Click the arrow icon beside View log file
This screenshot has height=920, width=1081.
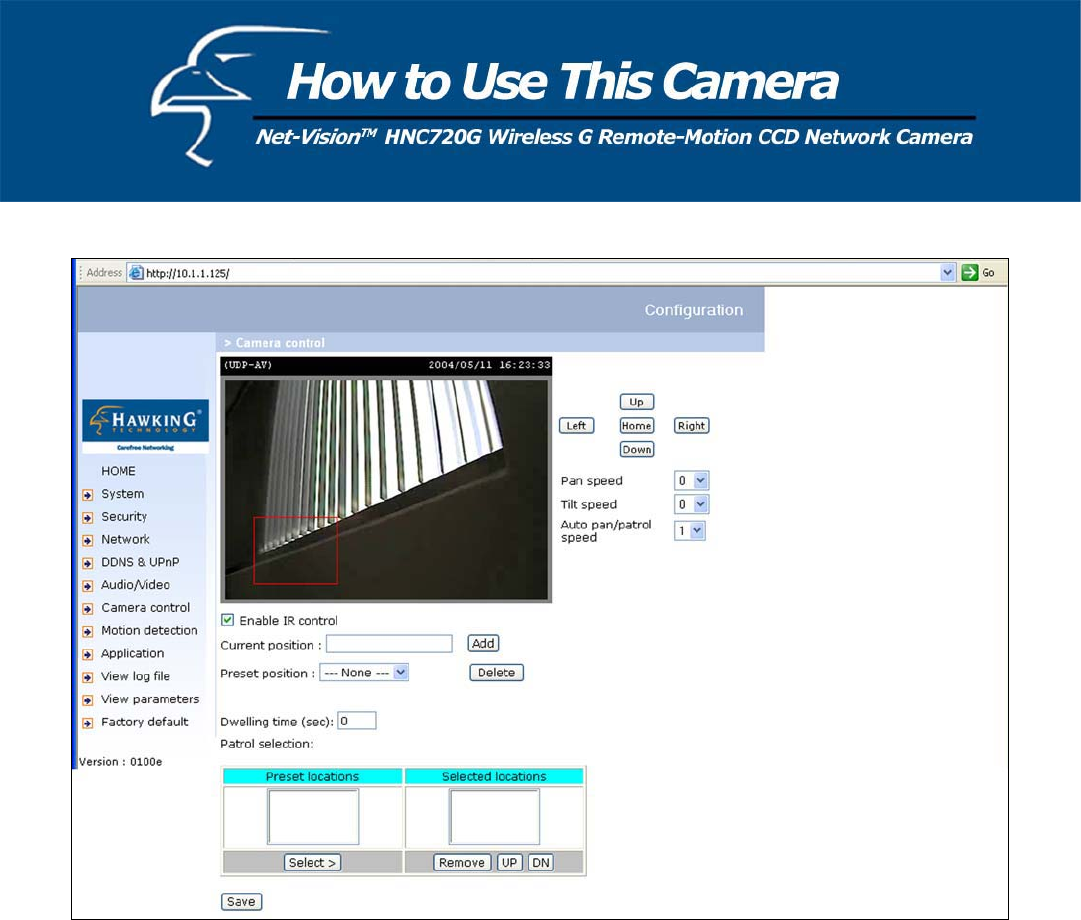click(x=88, y=677)
